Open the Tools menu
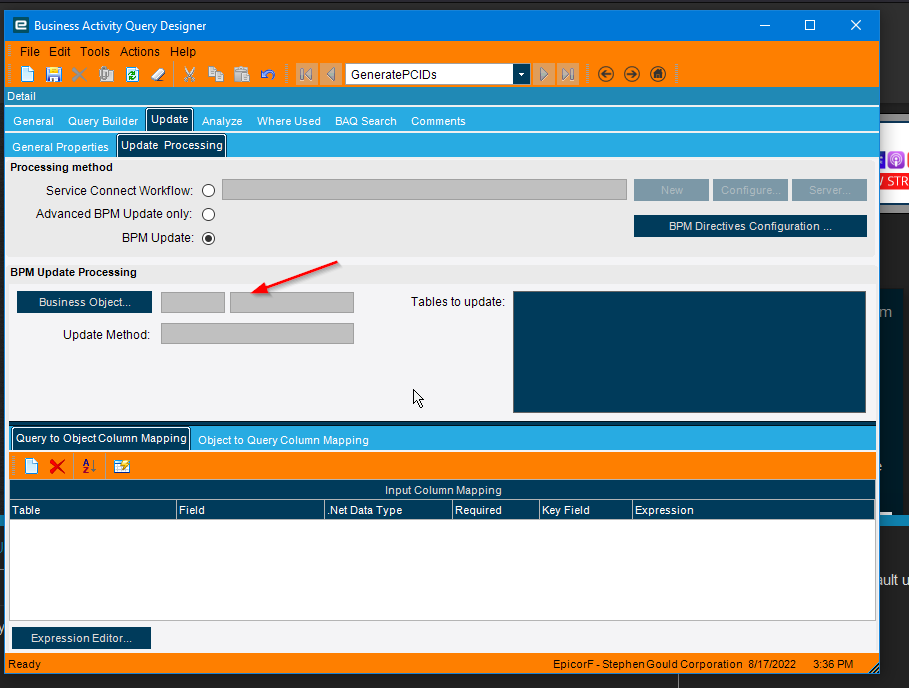909x688 pixels. (95, 52)
